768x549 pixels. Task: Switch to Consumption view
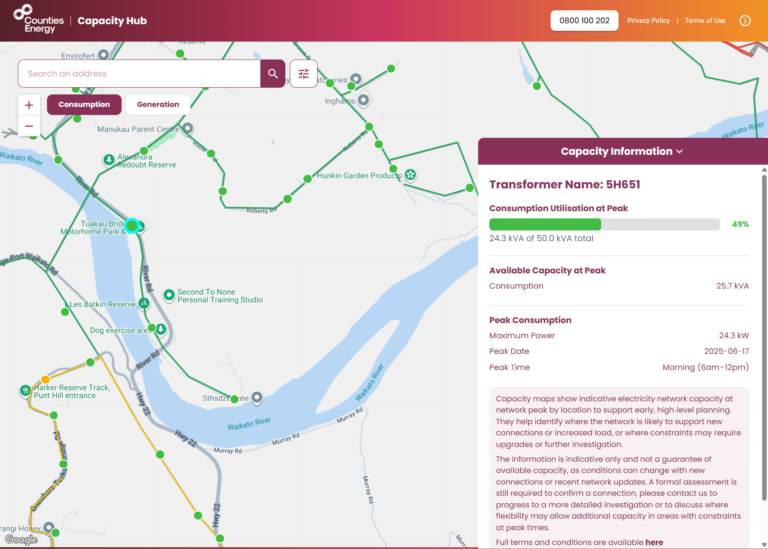point(84,105)
